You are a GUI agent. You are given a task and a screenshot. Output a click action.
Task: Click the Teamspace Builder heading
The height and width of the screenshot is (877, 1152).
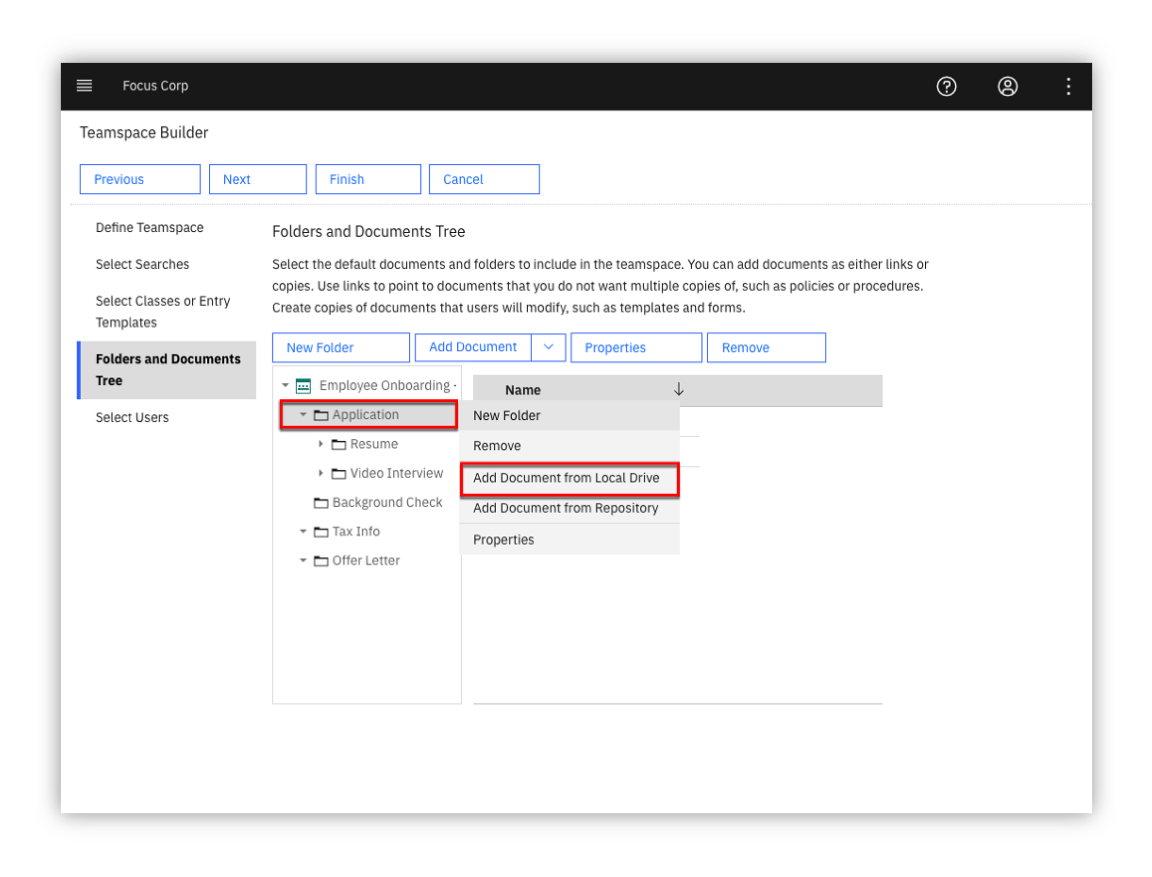[144, 133]
